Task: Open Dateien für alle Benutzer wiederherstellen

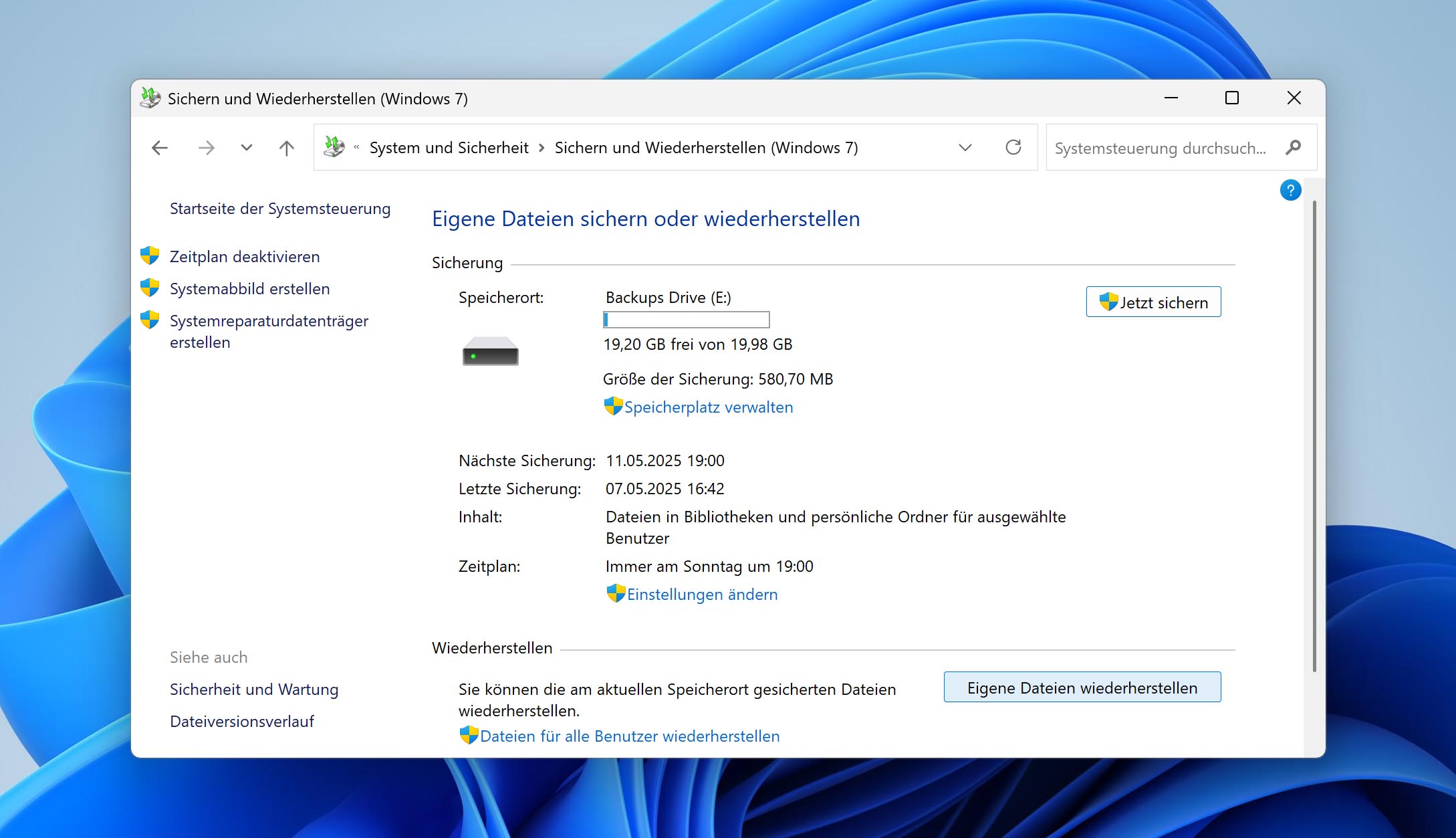Action: (x=630, y=736)
